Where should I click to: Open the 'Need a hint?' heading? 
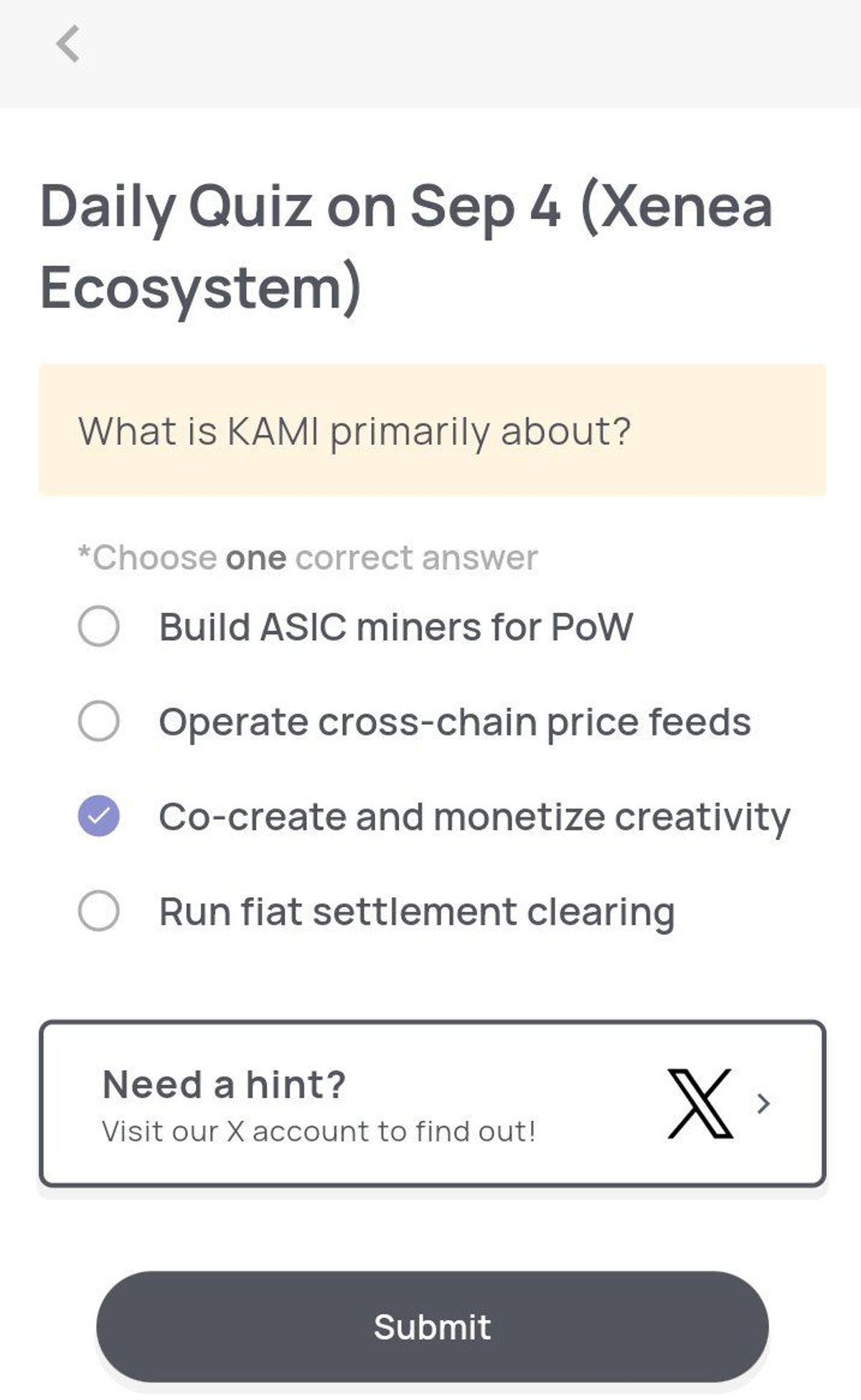pyautogui.click(x=224, y=1084)
